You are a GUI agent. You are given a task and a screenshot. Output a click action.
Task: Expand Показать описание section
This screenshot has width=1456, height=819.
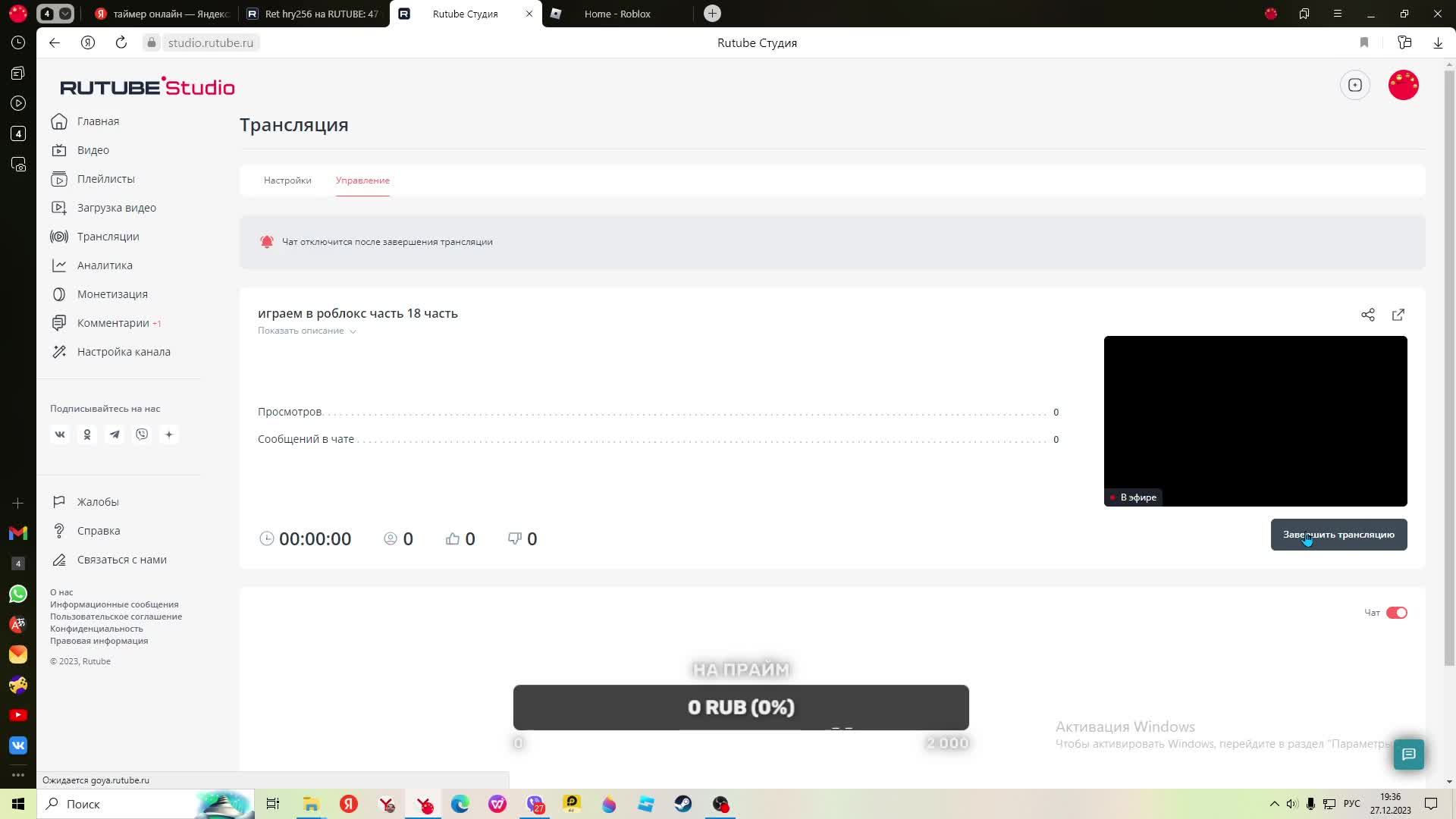306,331
